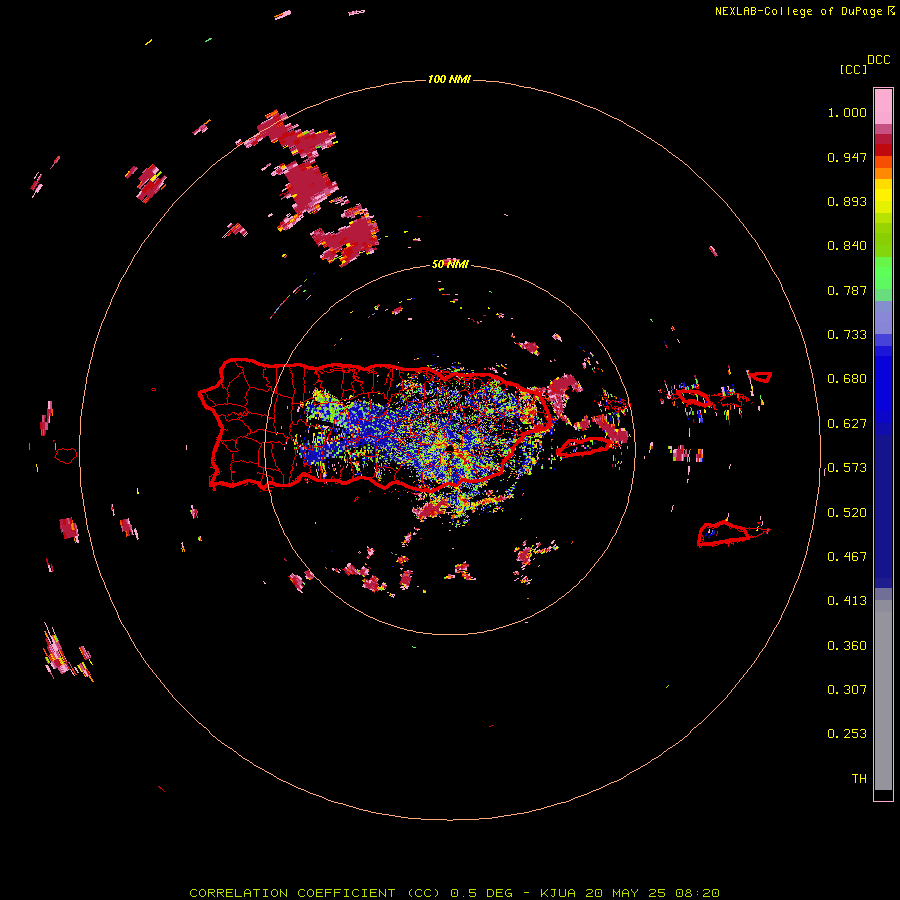Select the 0.947 scale value

pos(847,157)
